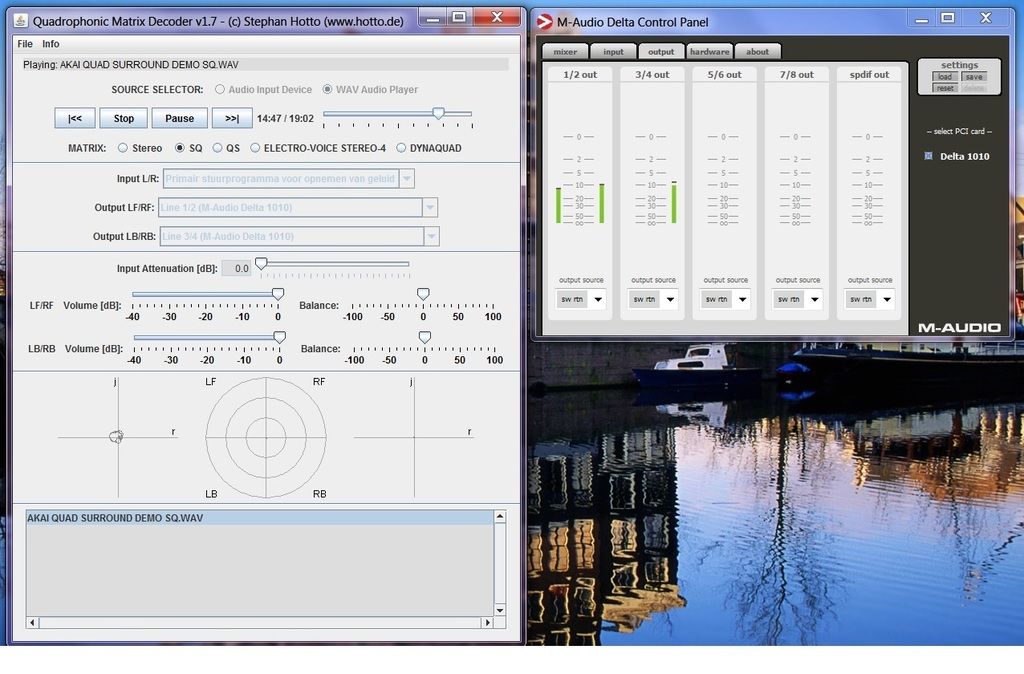Click the LB/RB Volume slider handle

point(280,337)
